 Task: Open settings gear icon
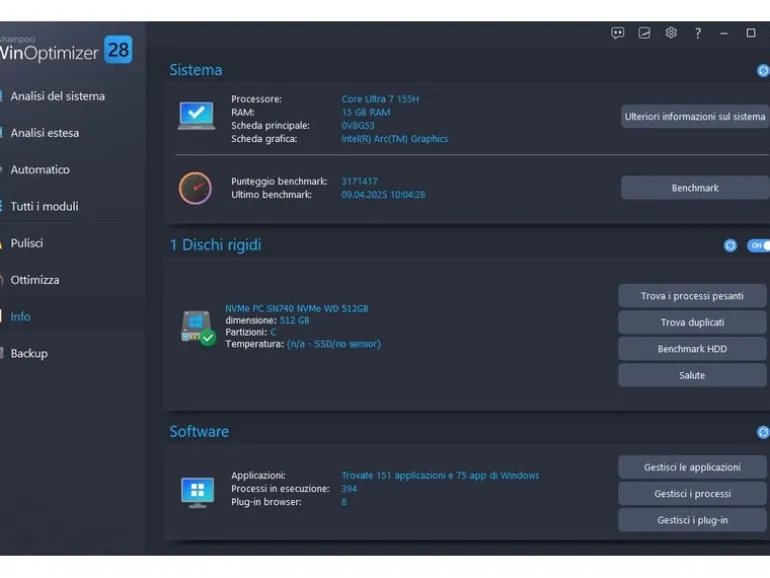[671, 33]
